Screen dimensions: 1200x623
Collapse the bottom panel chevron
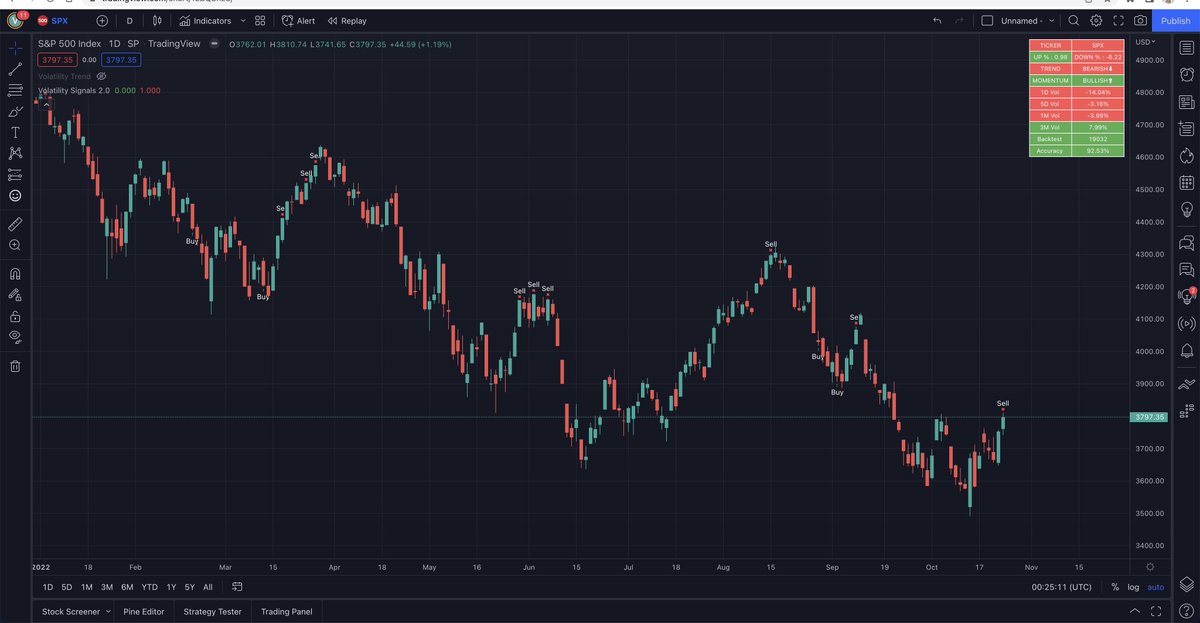pyautogui.click(x=1134, y=611)
